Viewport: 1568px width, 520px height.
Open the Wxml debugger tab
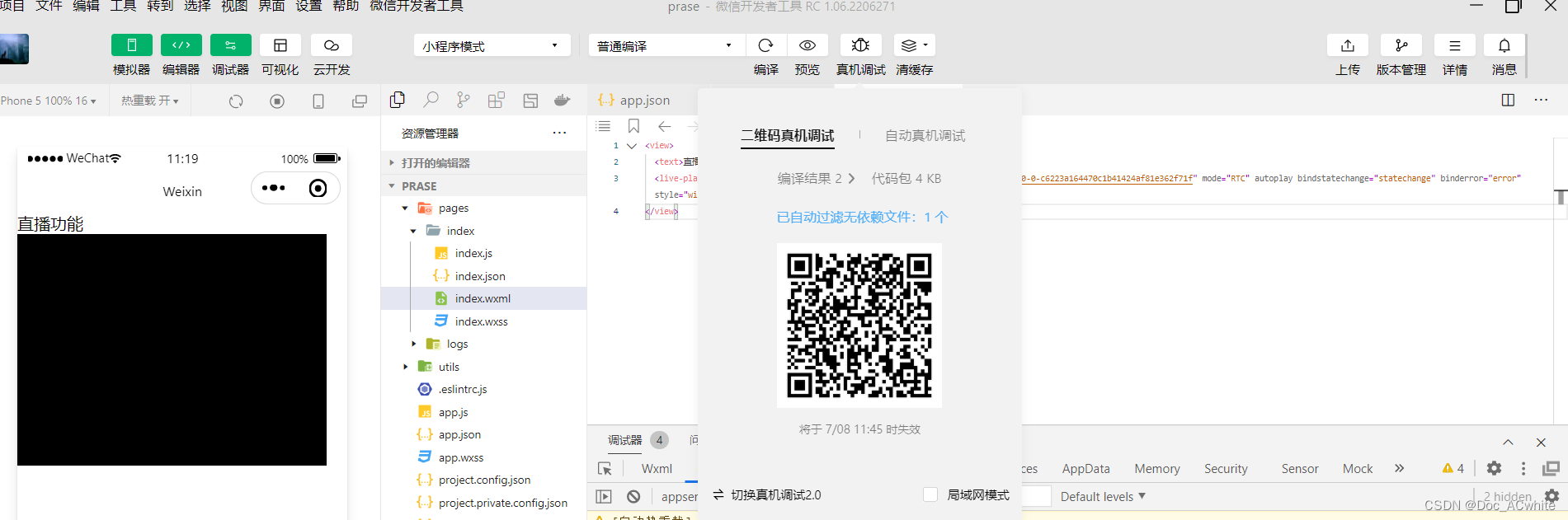pos(657,469)
